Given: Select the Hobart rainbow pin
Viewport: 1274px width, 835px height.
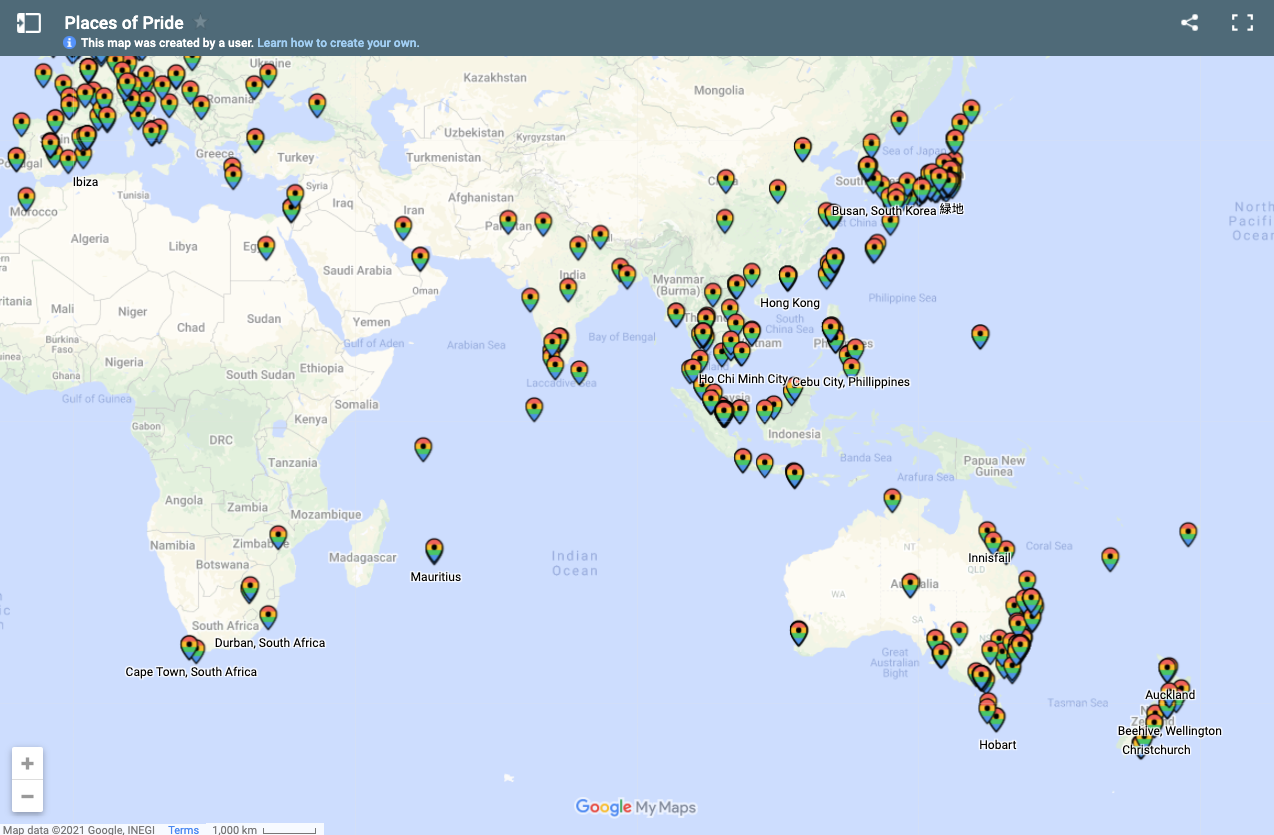Looking at the screenshot, I should (x=995, y=719).
